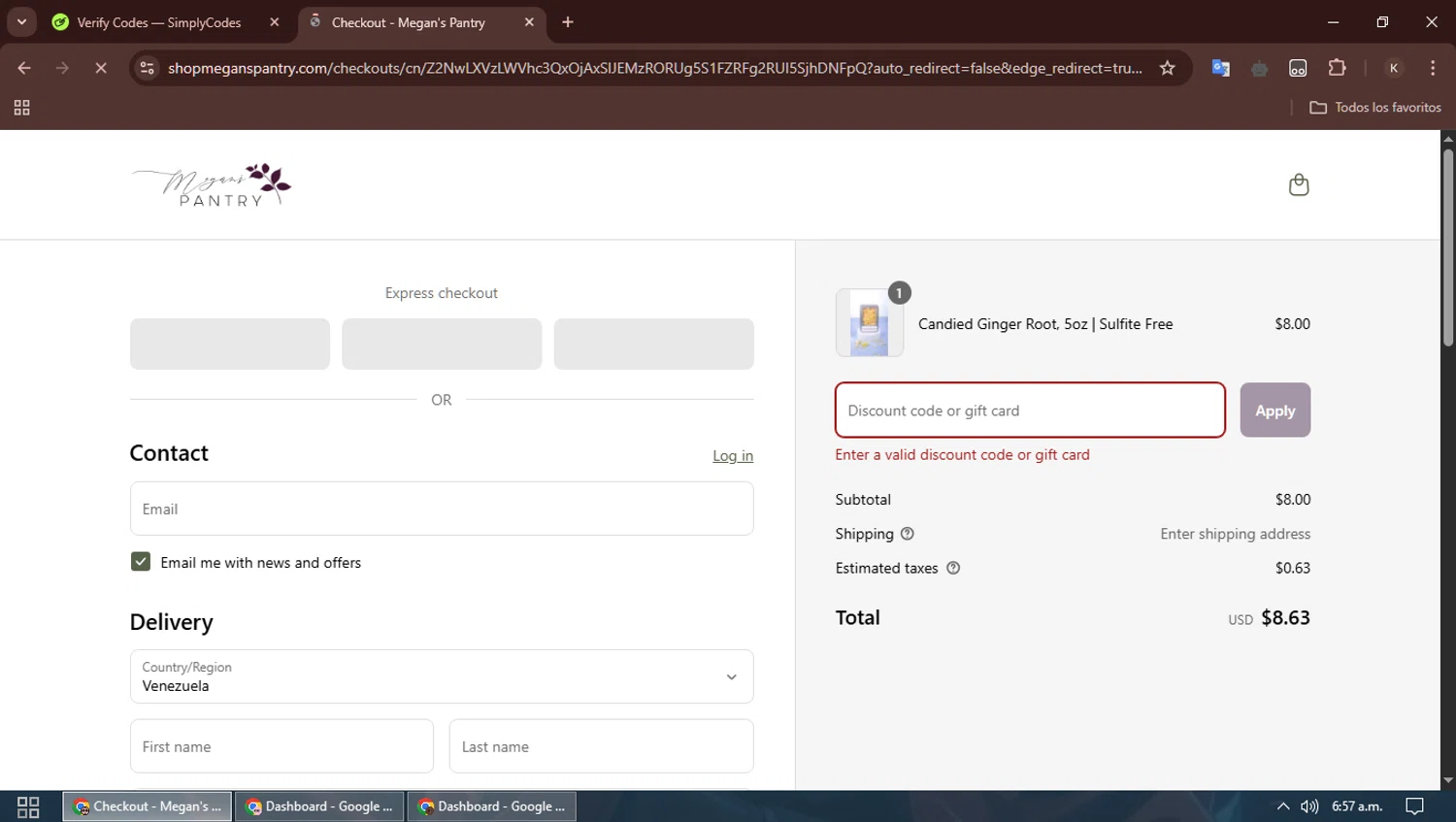Viewport: 1456px width, 822px height.
Task: Click the third express checkout button
Action: (654, 344)
